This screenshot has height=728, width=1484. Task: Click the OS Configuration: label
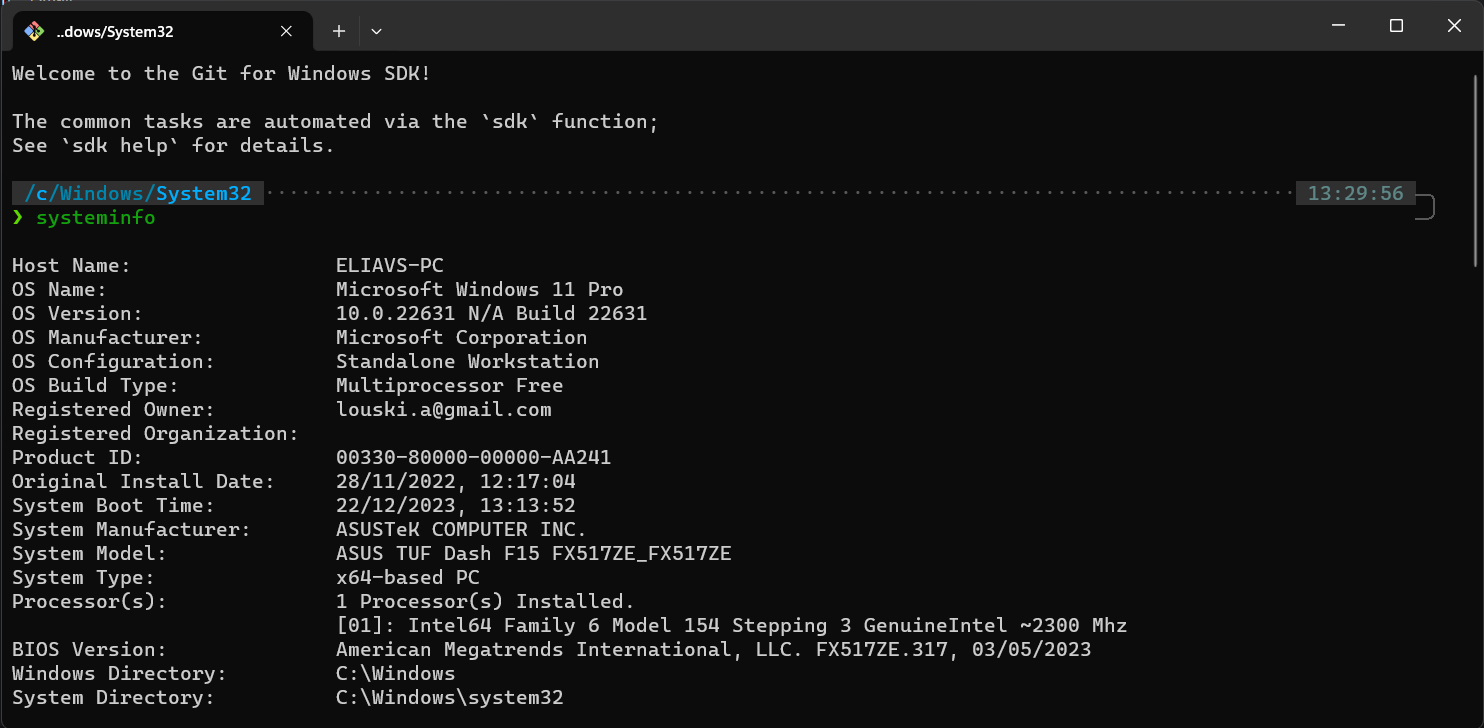[114, 361]
